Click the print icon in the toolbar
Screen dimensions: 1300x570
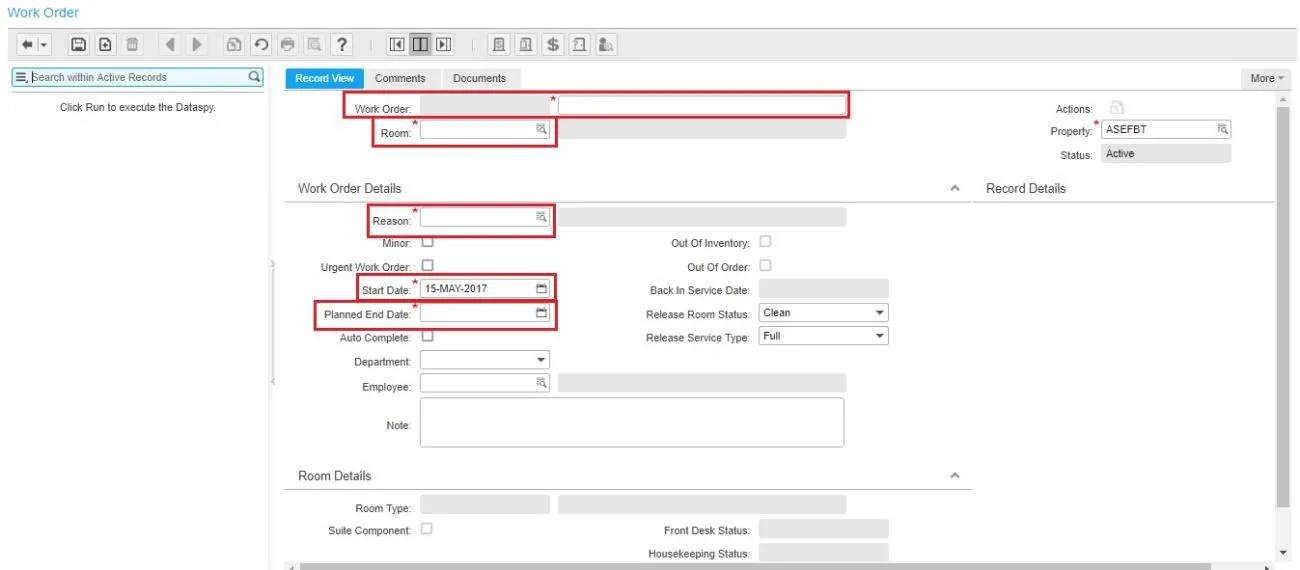point(288,45)
